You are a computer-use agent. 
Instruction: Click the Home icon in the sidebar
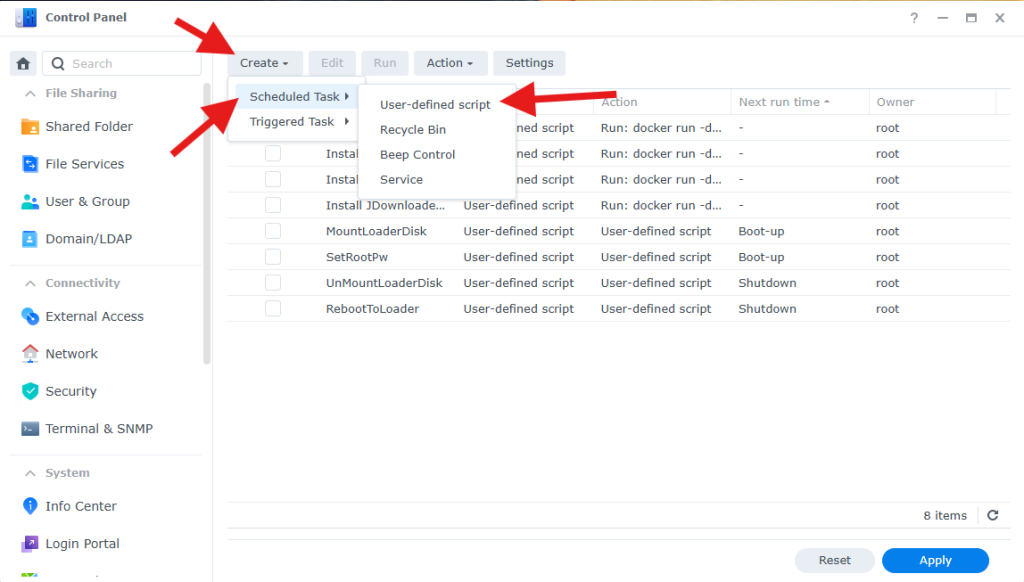pyautogui.click(x=24, y=63)
